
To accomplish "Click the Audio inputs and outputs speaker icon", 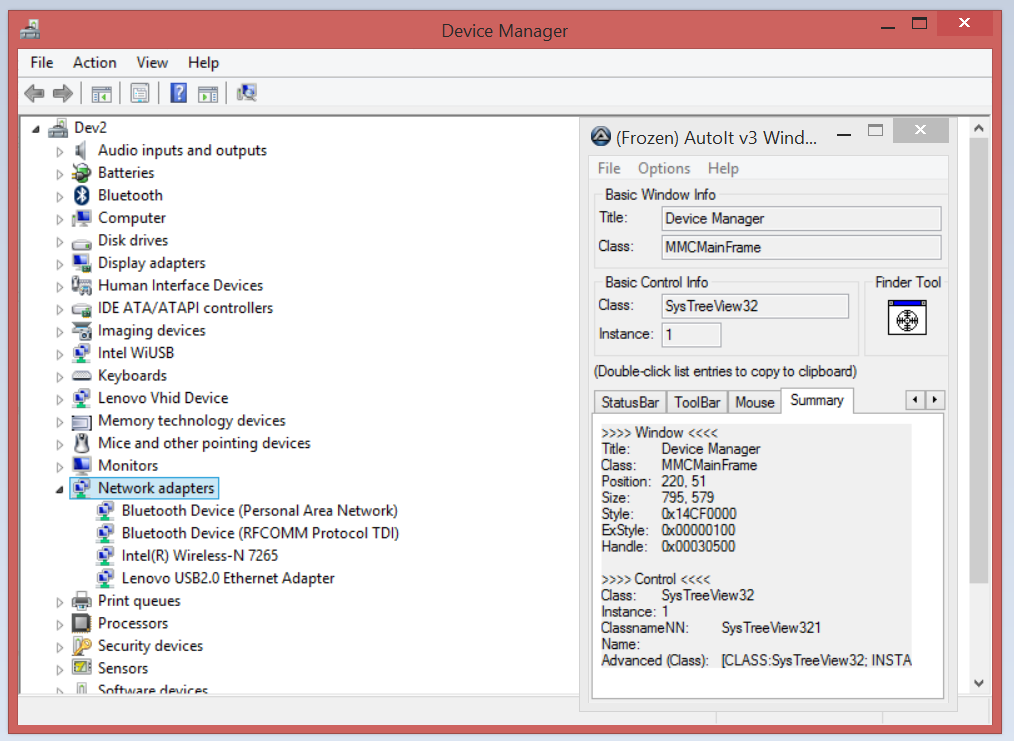I will [81, 151].
